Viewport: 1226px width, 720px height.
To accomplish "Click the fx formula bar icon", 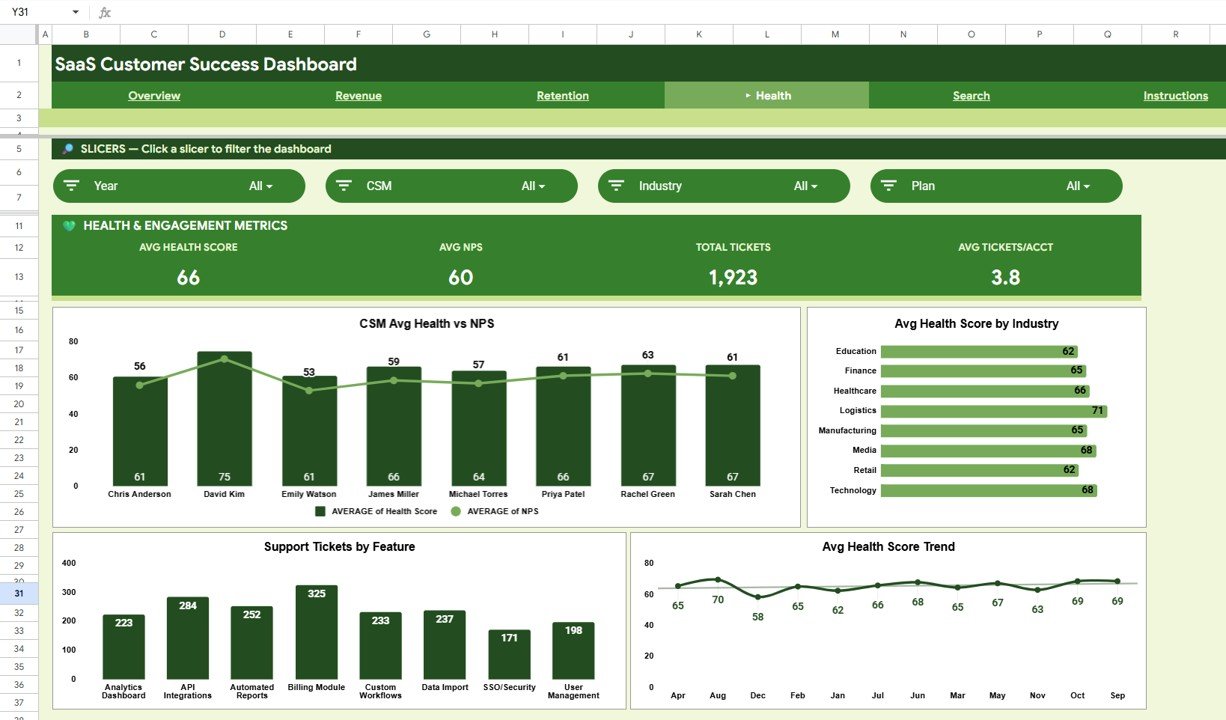I will pyautogui.click(x=104, y=12).
